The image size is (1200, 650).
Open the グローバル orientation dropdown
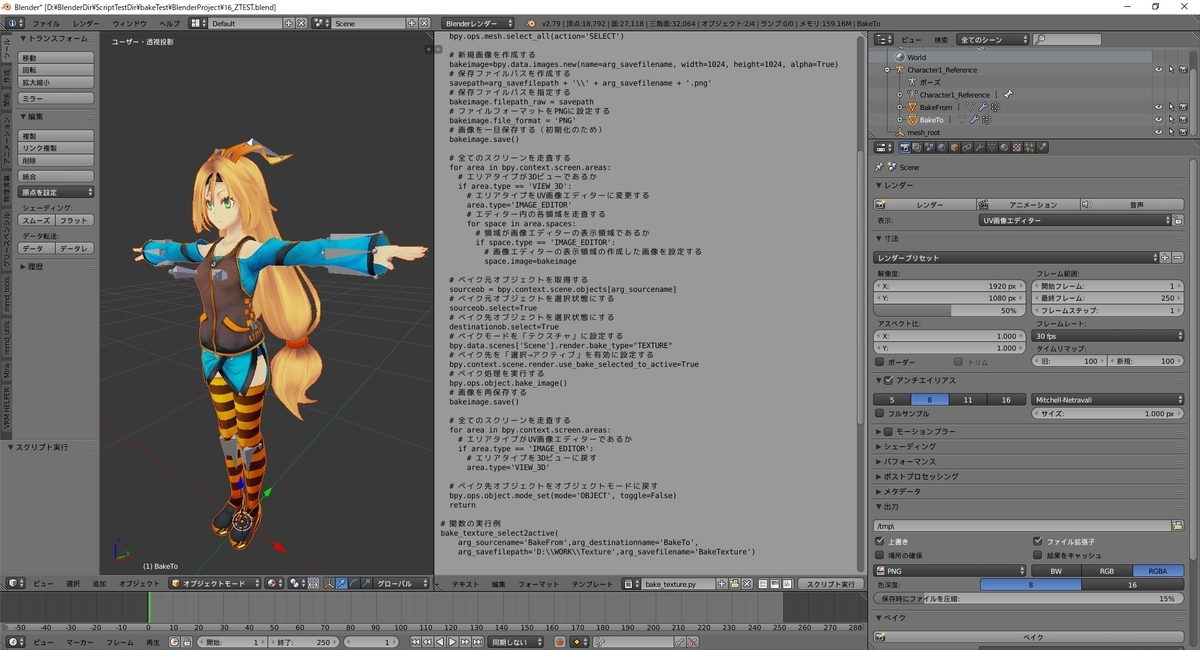tap(401, 583)
